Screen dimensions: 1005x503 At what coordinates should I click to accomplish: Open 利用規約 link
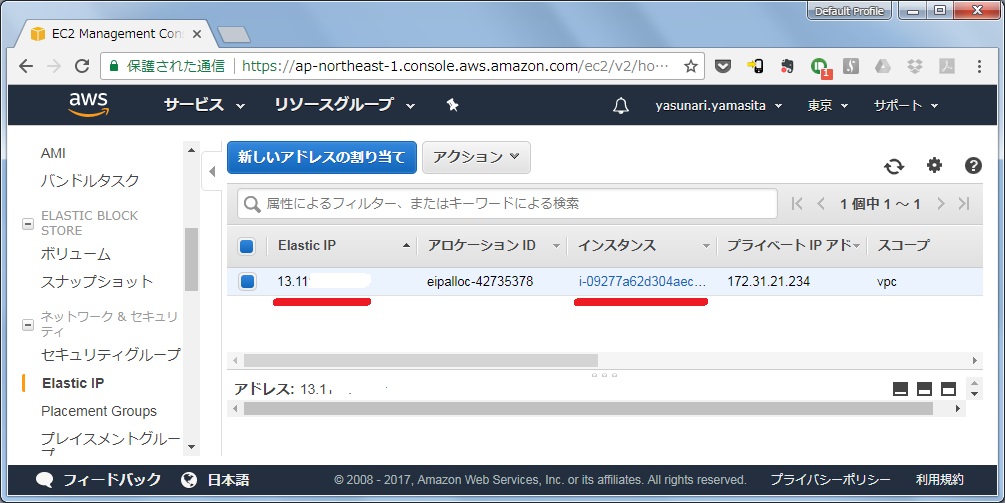coord(940,479)
